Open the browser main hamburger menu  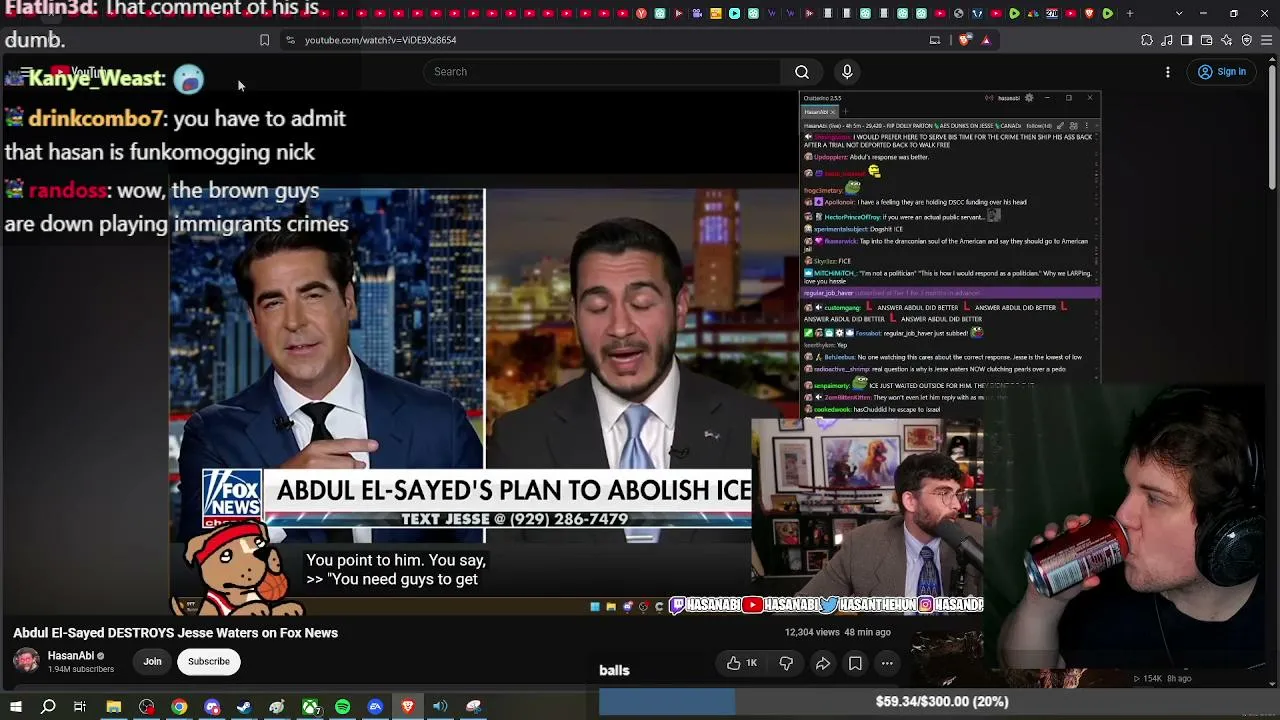pyautogui.click(x=1267, y=40)
